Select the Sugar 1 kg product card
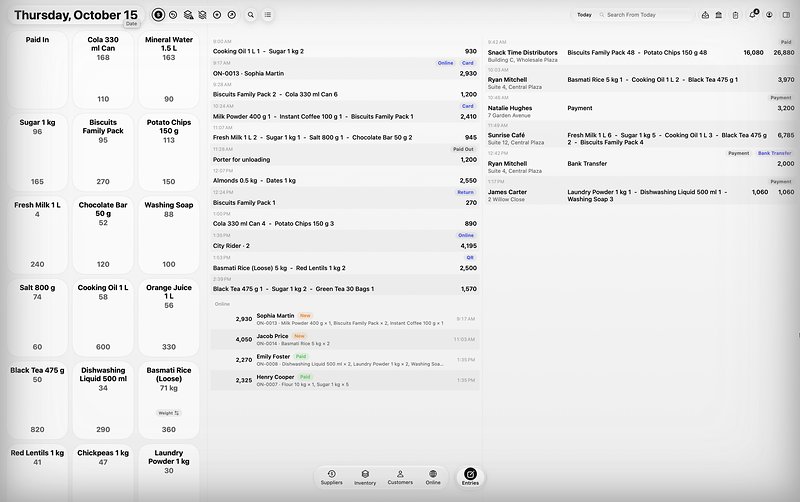Image resolution: width=800 pixels, height=502 pixels. click(x=37, y=152)
